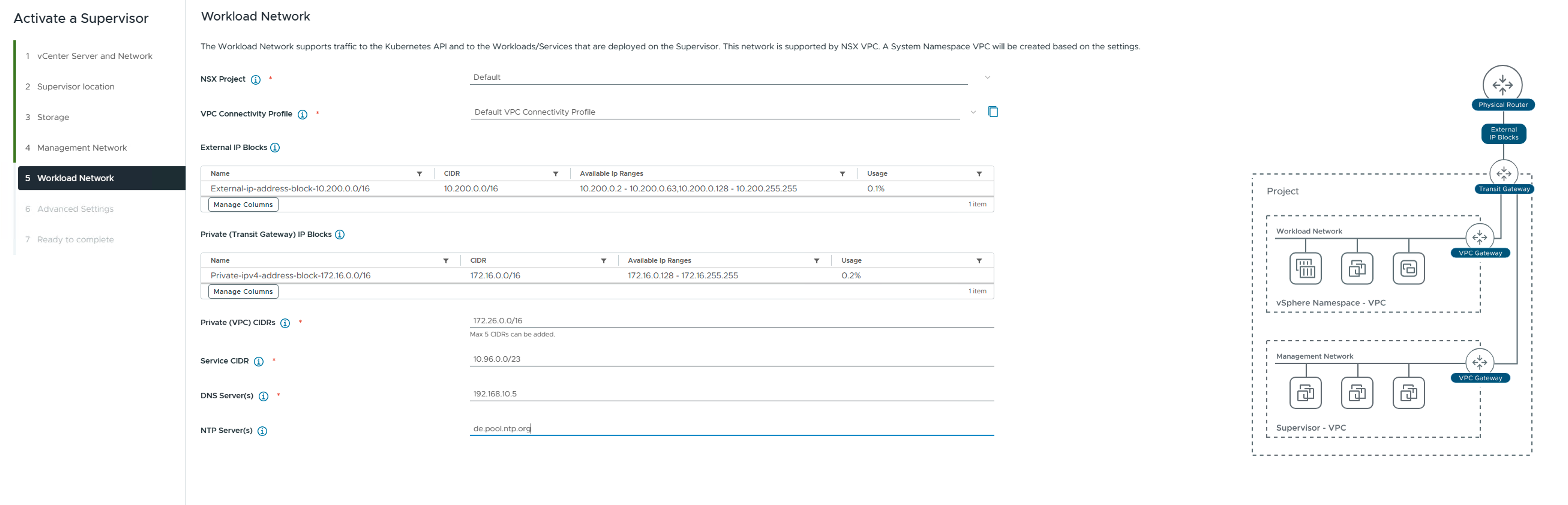Viewport: 1568px width, 505px height.
Task: Click CIDR value 10.200.0.0/16
Action: [470, 189]
